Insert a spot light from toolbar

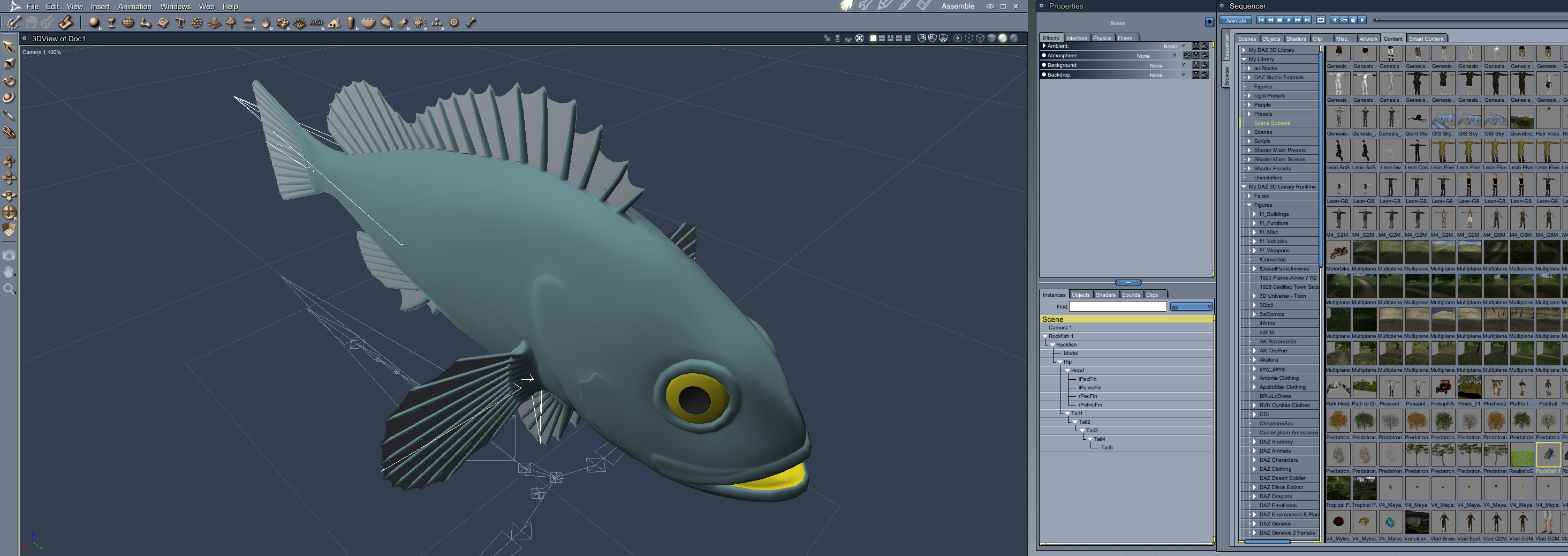click(403, 22)
